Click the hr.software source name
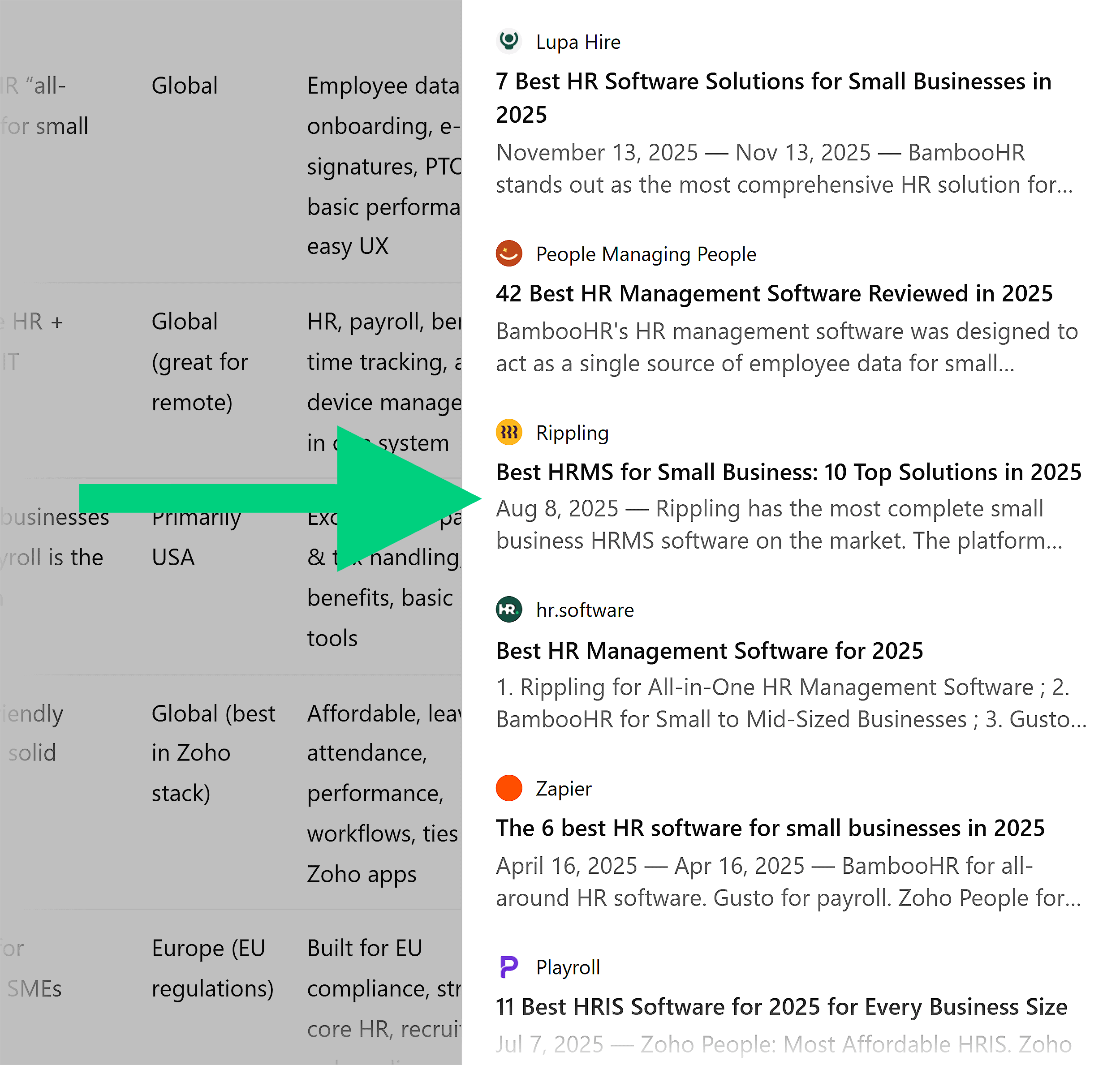1120x1065 pixels. [x=585, y=610]
